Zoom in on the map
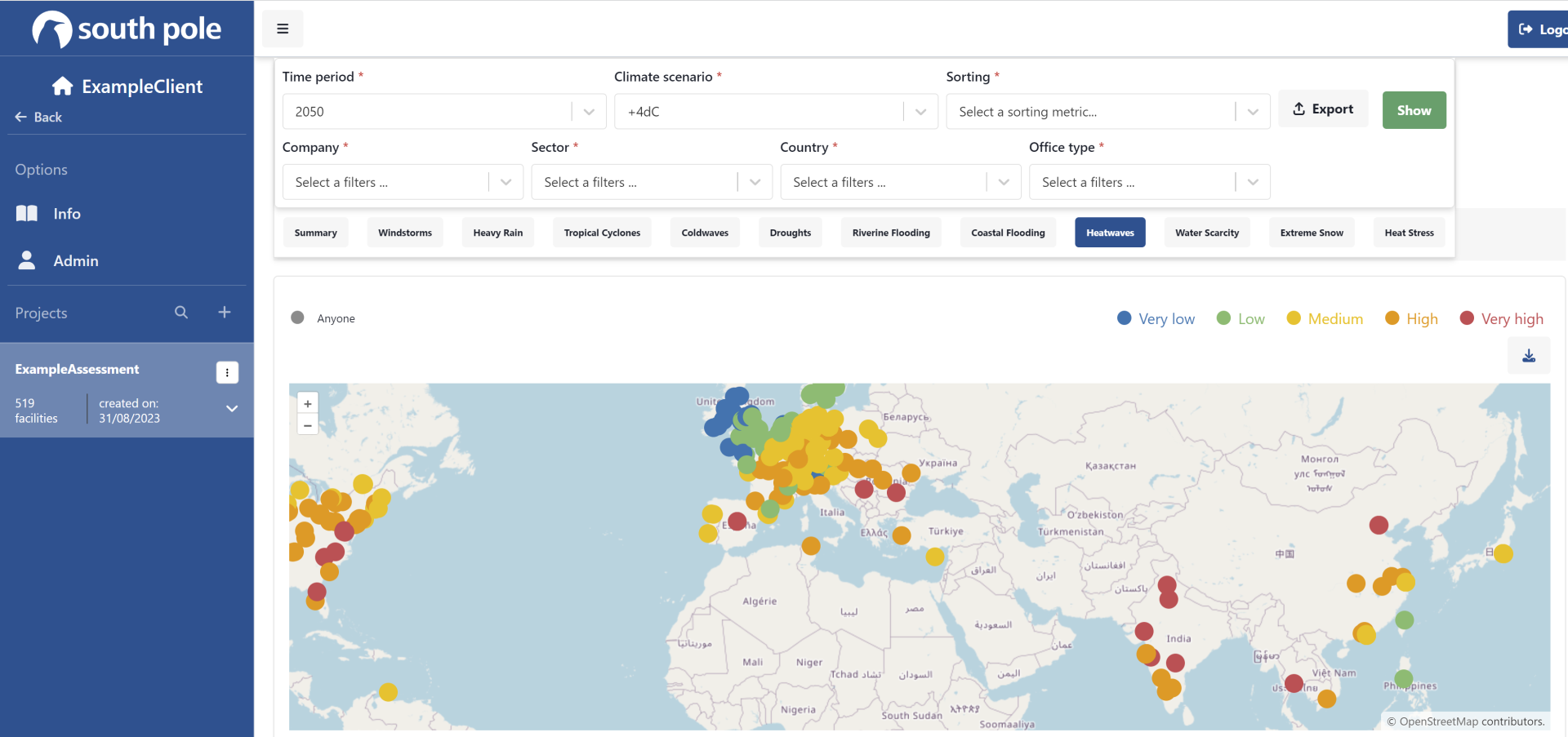Screen dimensions: 1568x737 [308, 403]
